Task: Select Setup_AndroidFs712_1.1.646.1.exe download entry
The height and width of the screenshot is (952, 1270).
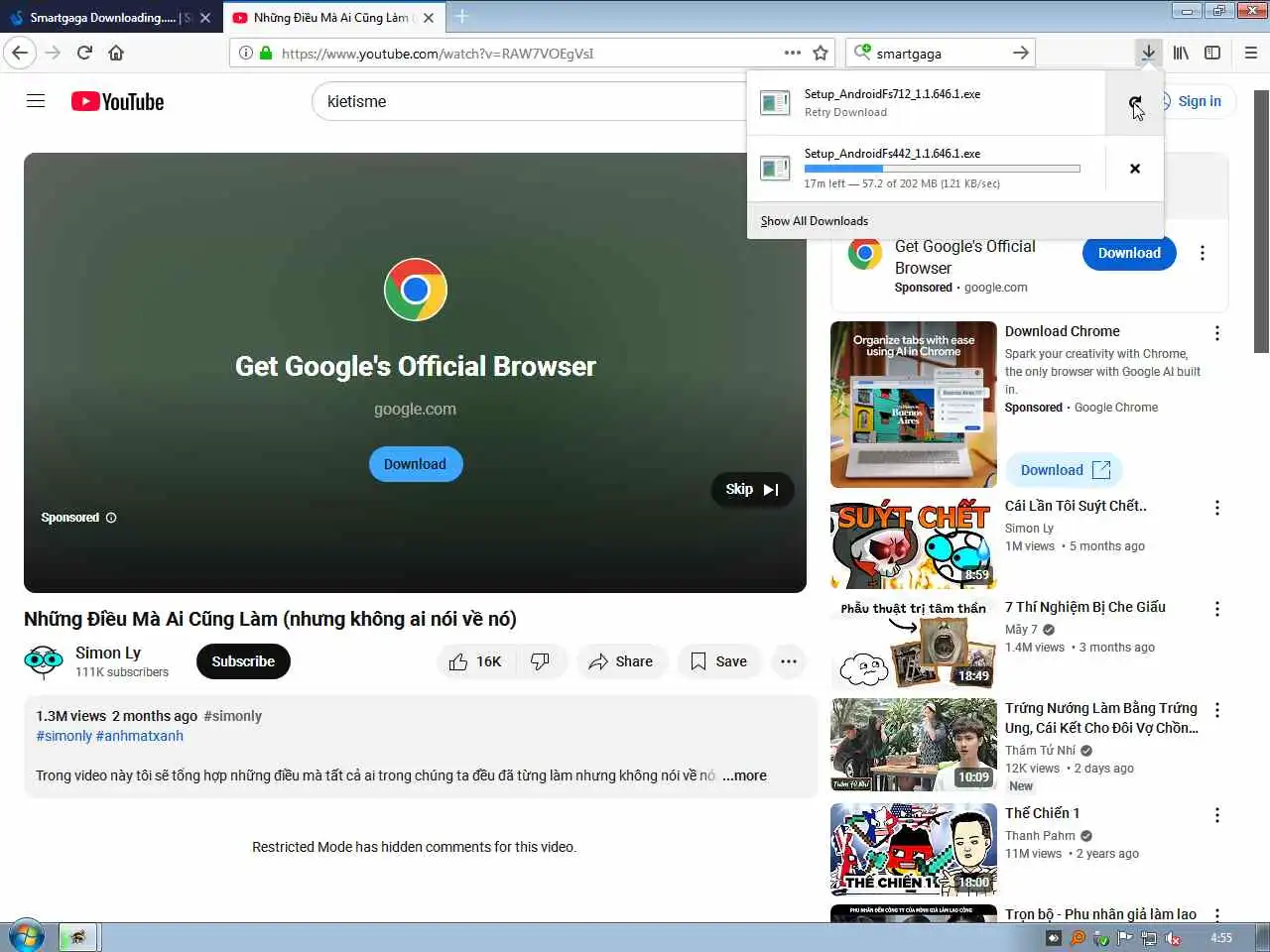Action: point(926,103)
